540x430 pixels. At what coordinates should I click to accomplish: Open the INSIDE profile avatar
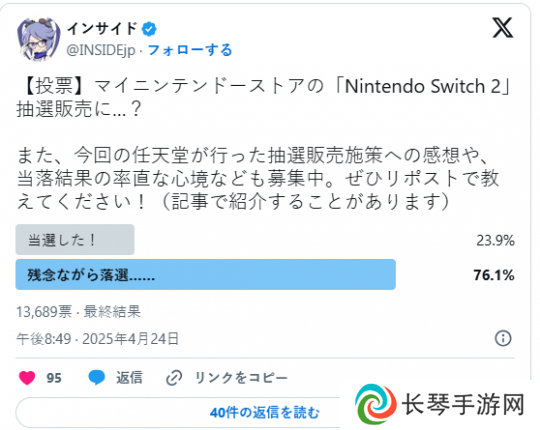point(39,40)
